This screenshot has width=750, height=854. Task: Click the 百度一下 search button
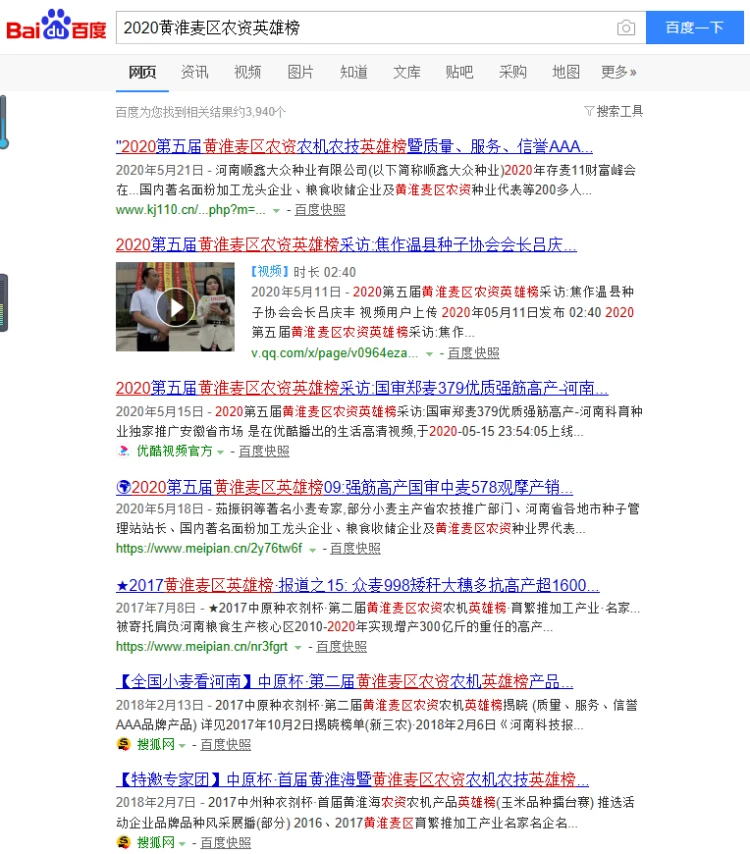point(694,27)
